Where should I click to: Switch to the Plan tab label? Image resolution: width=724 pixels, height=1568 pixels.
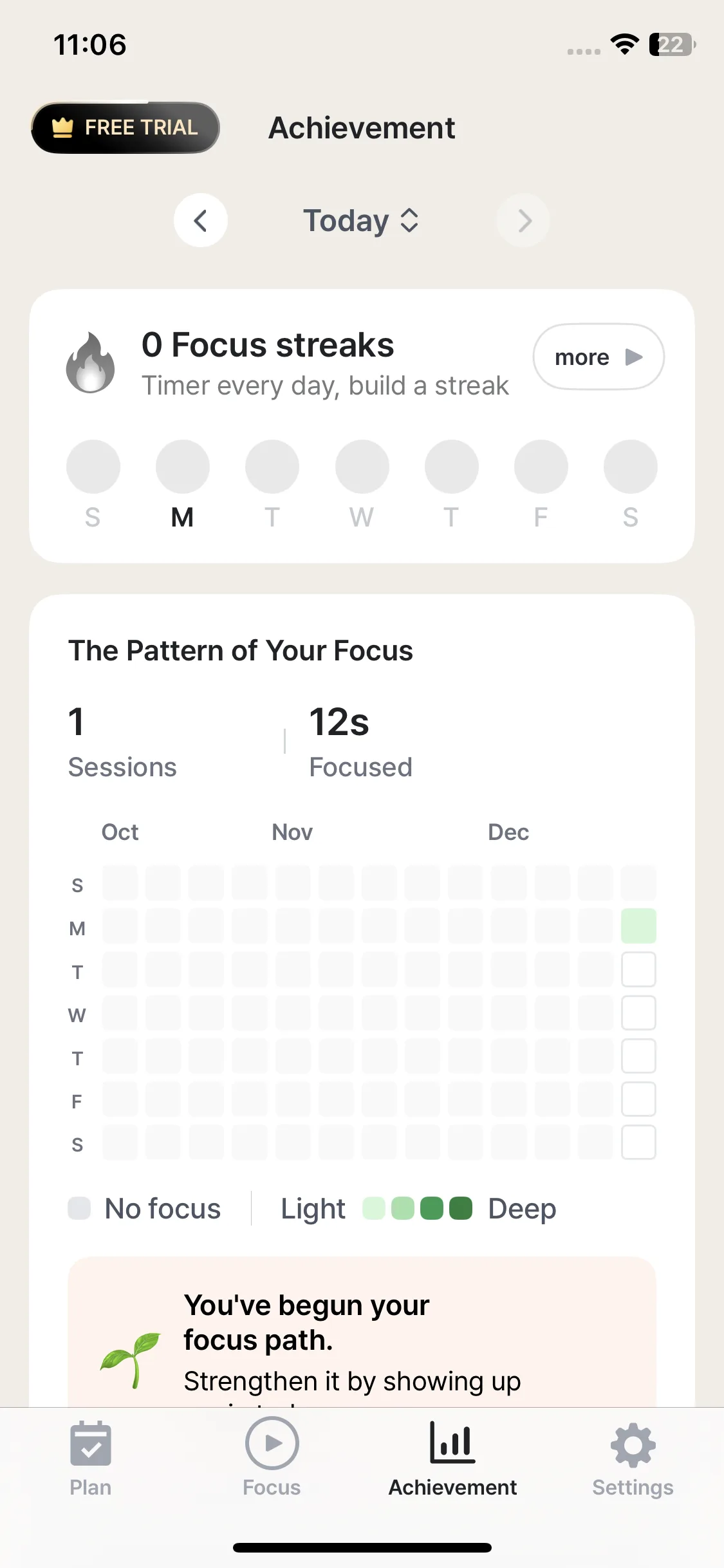(x=91, y=1488)
